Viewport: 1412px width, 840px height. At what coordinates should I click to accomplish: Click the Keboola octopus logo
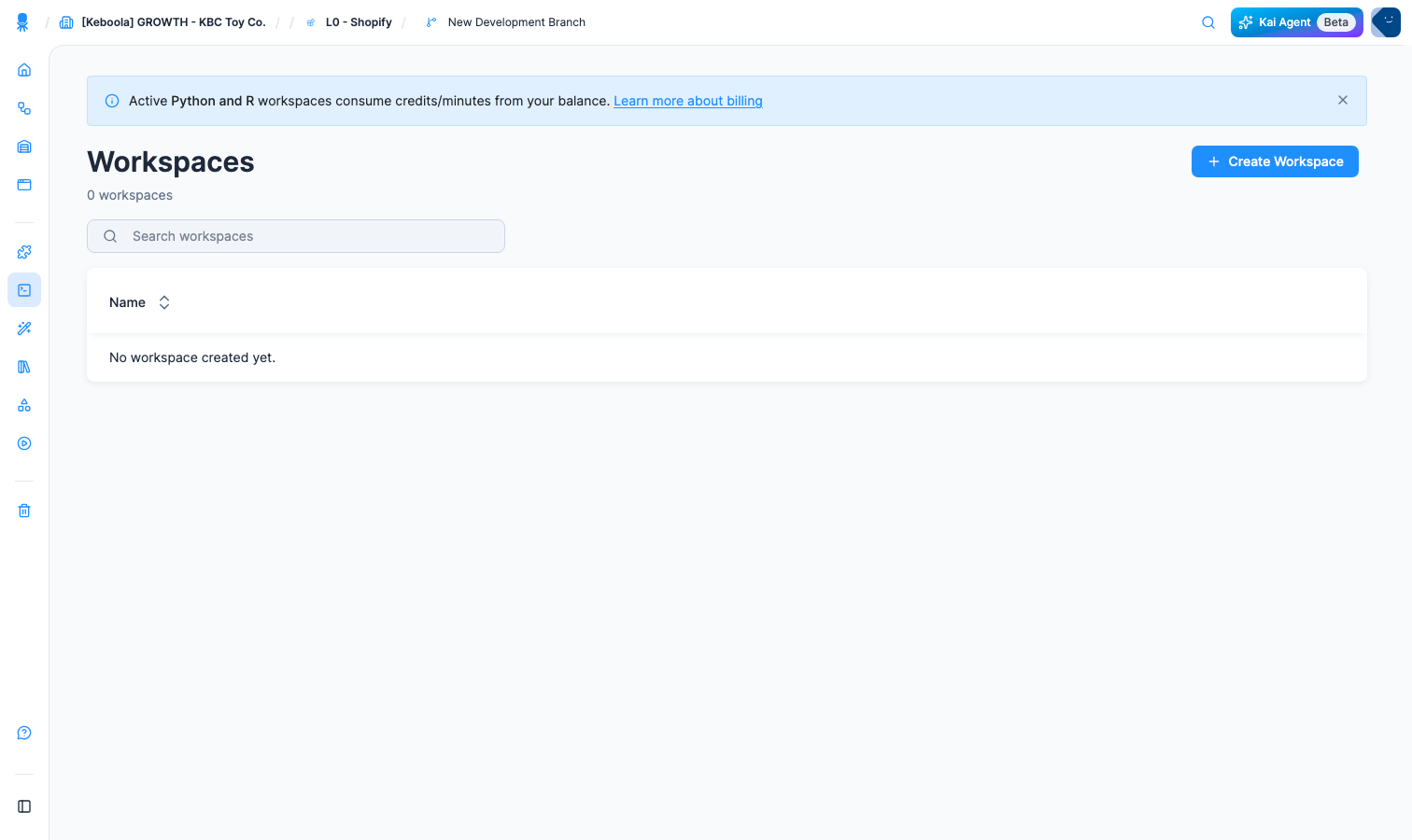22,22
